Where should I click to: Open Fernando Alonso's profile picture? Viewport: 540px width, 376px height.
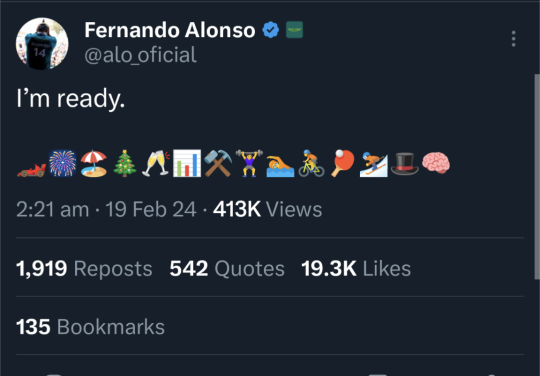(42, 44)
